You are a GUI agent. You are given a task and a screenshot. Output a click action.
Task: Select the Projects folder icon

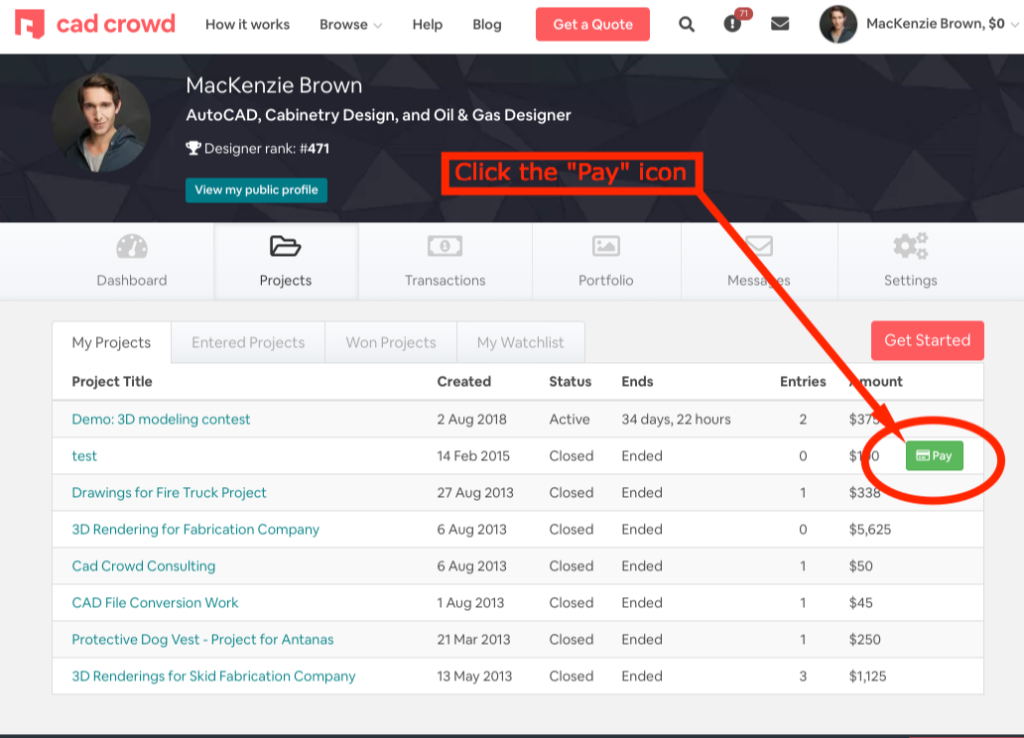pos(286,245)
